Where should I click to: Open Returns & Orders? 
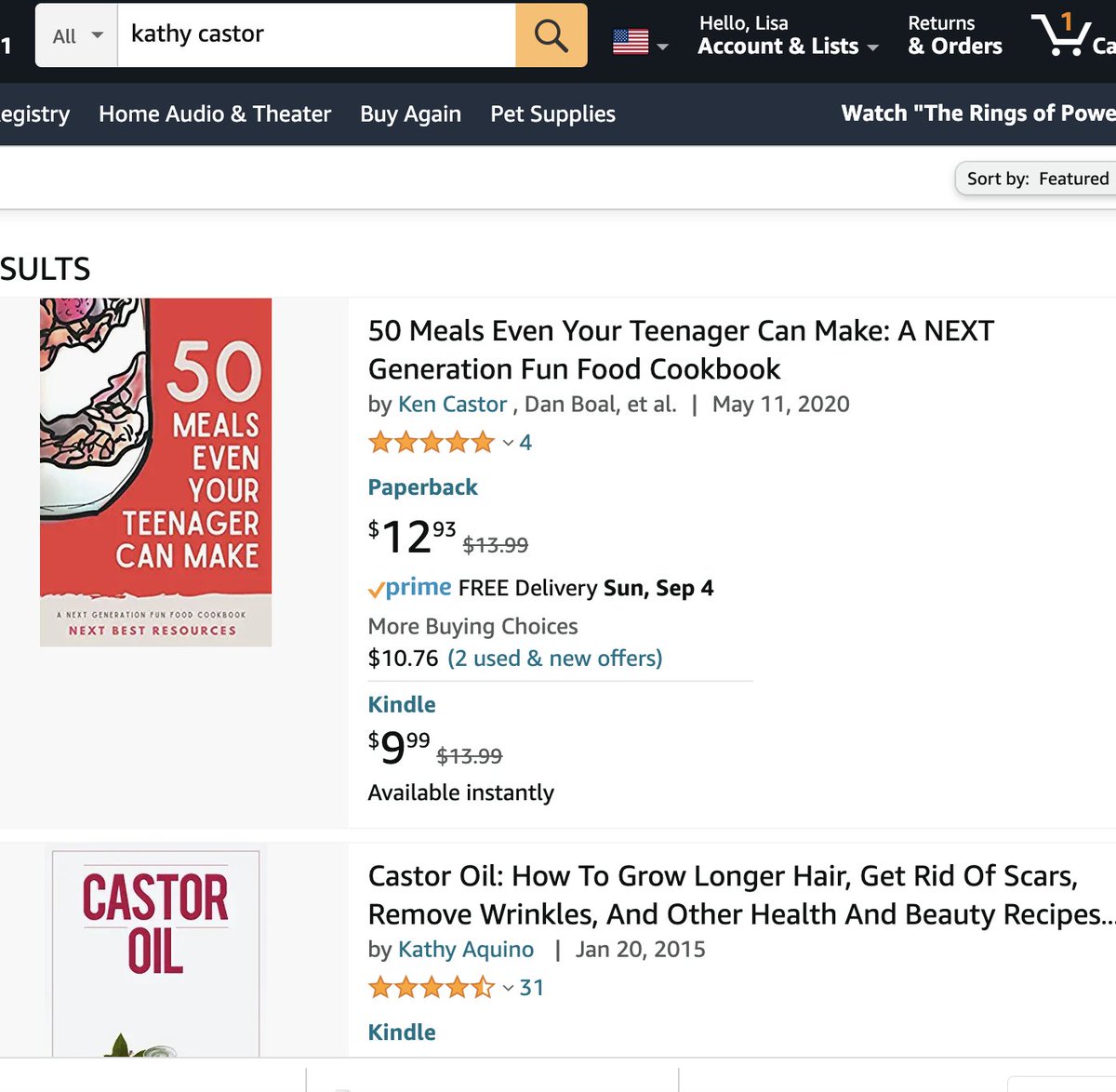pyautogui.click(x=955, y=35)
